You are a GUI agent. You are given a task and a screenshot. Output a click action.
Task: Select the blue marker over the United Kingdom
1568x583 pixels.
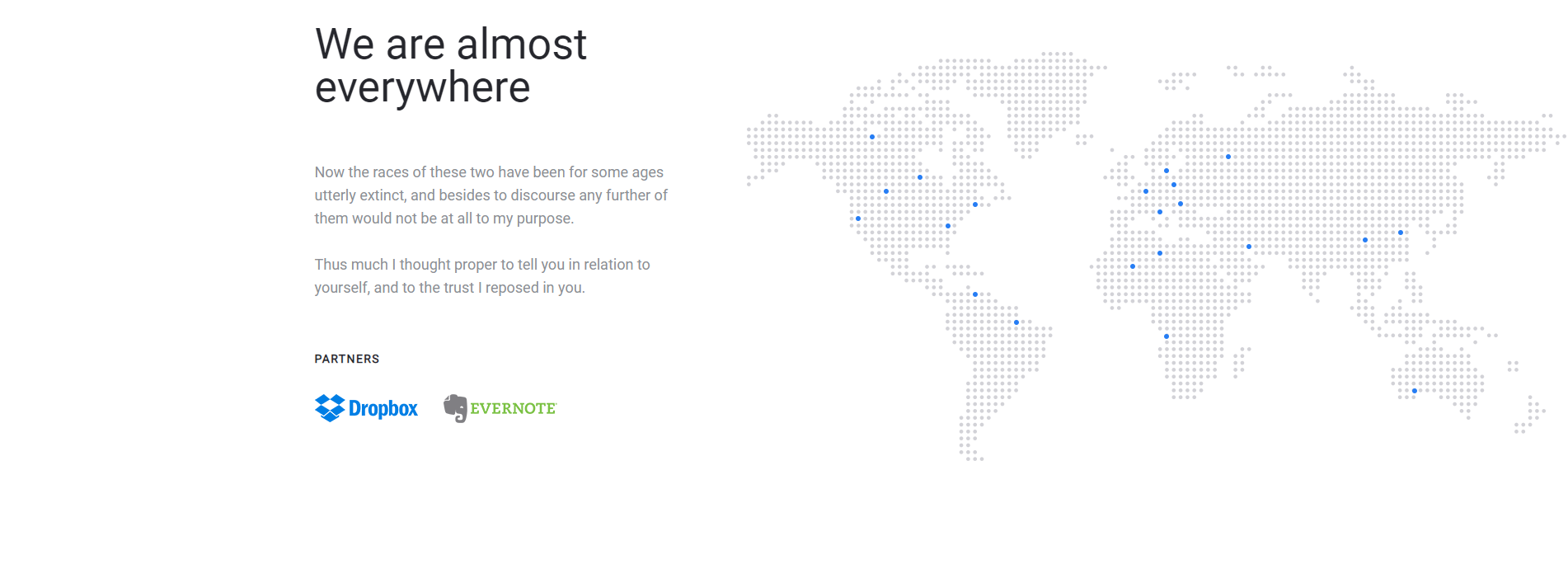[1146, 191]
